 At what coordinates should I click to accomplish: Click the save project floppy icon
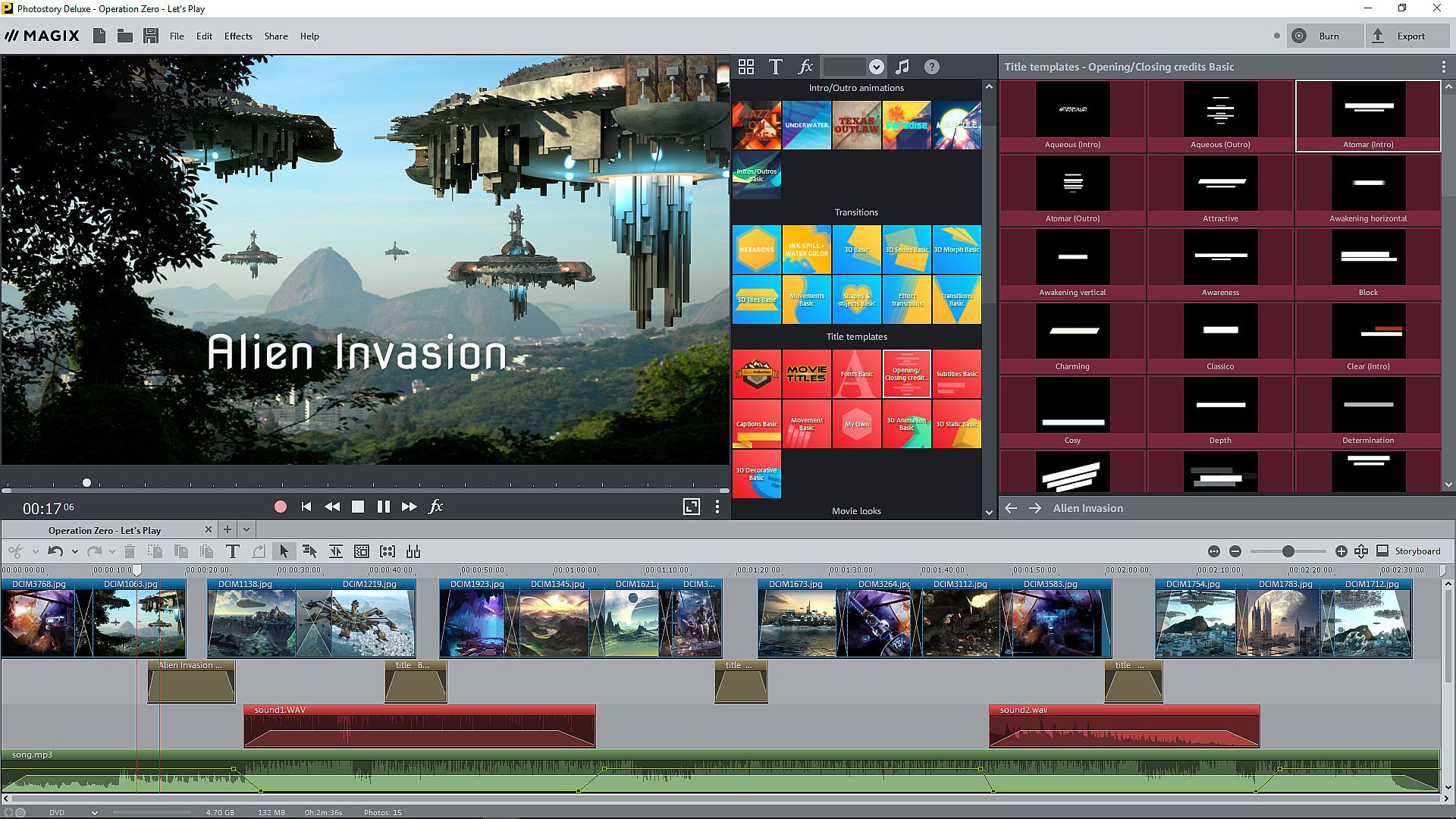[x=151, y=36]
